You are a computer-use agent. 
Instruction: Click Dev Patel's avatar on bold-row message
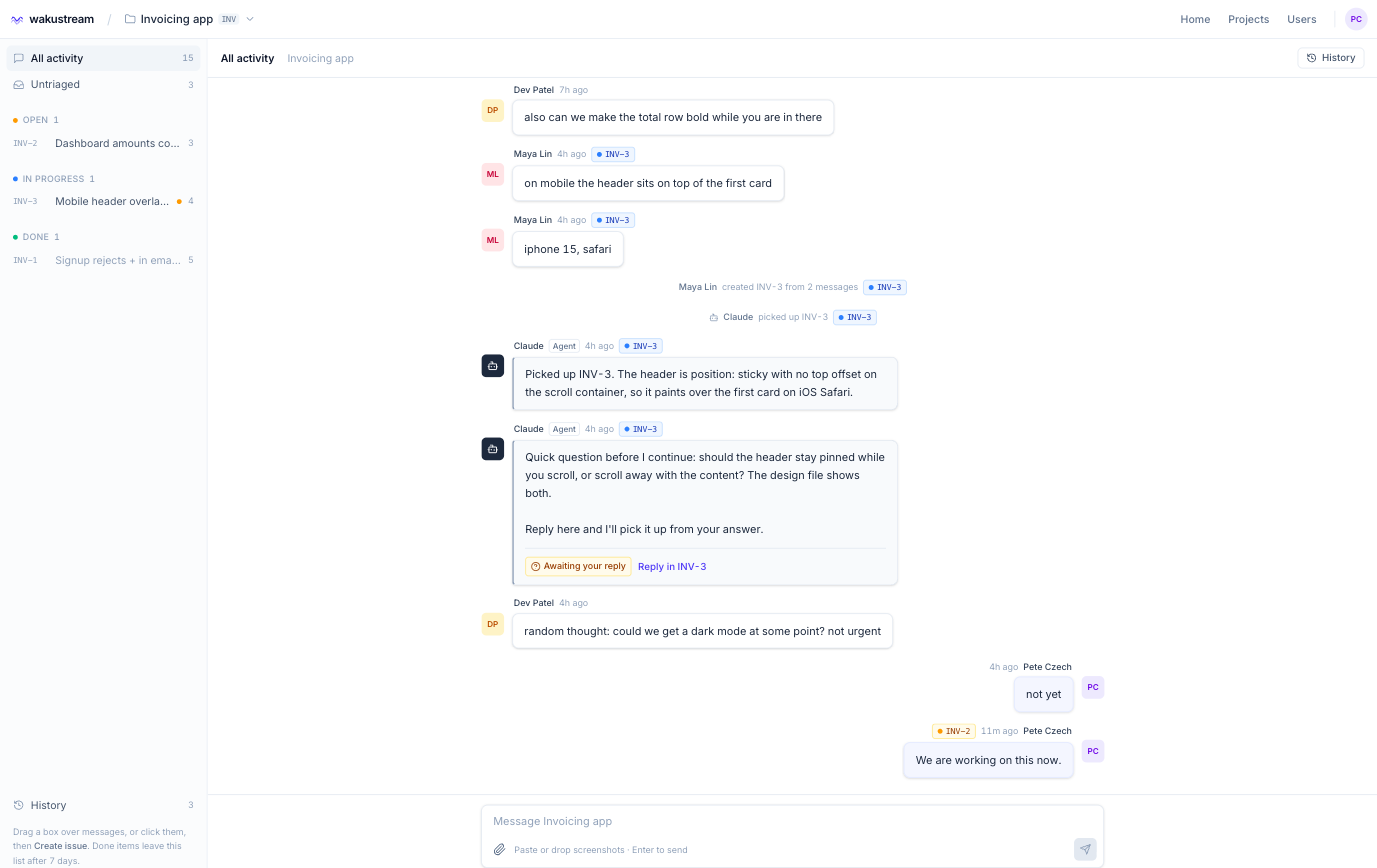click(493, 110)
